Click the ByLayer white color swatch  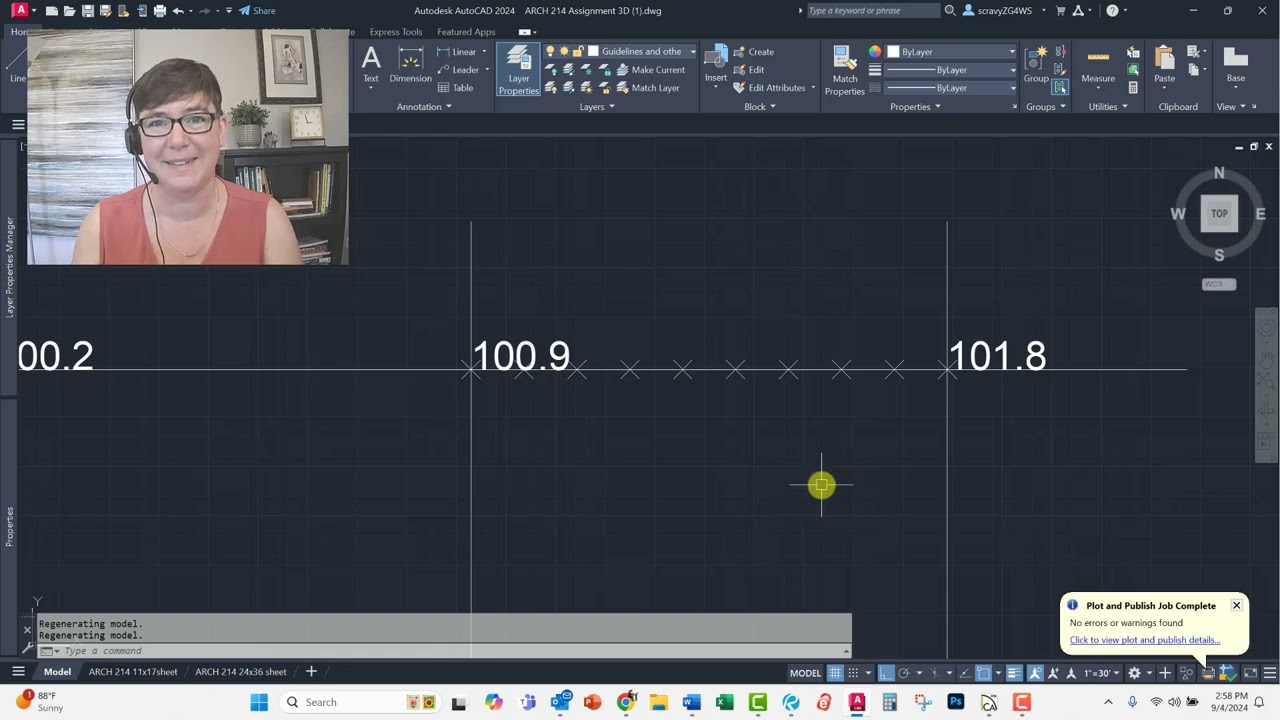pos(893,52)
